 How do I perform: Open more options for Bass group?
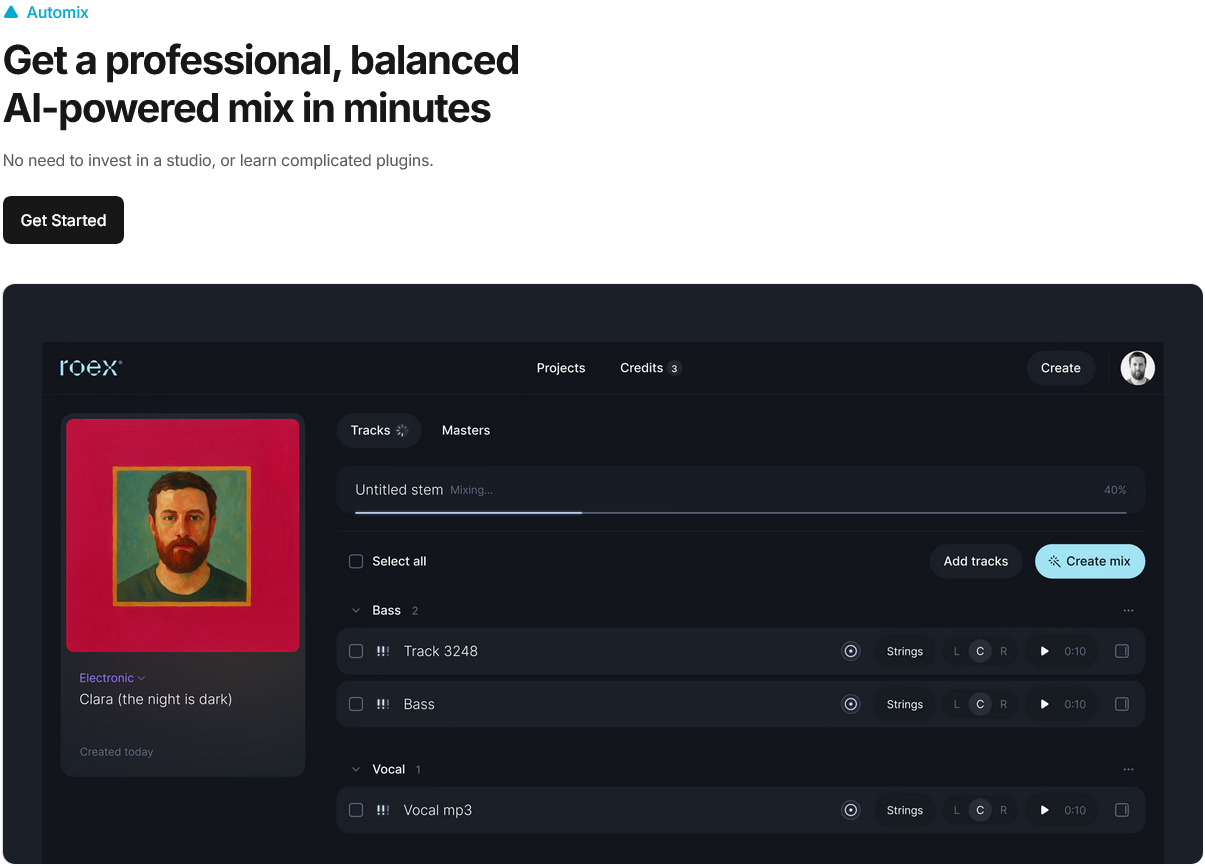(1128, 610)
